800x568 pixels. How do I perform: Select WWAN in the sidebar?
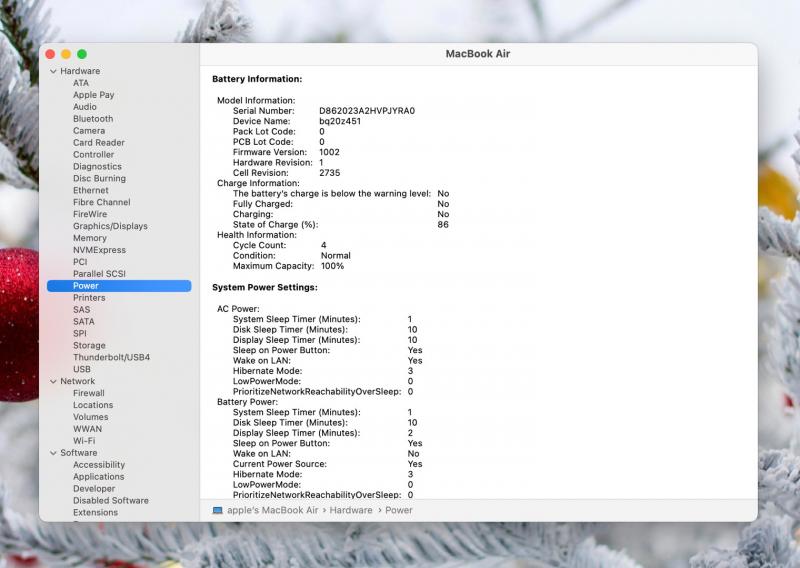[87, 429]
